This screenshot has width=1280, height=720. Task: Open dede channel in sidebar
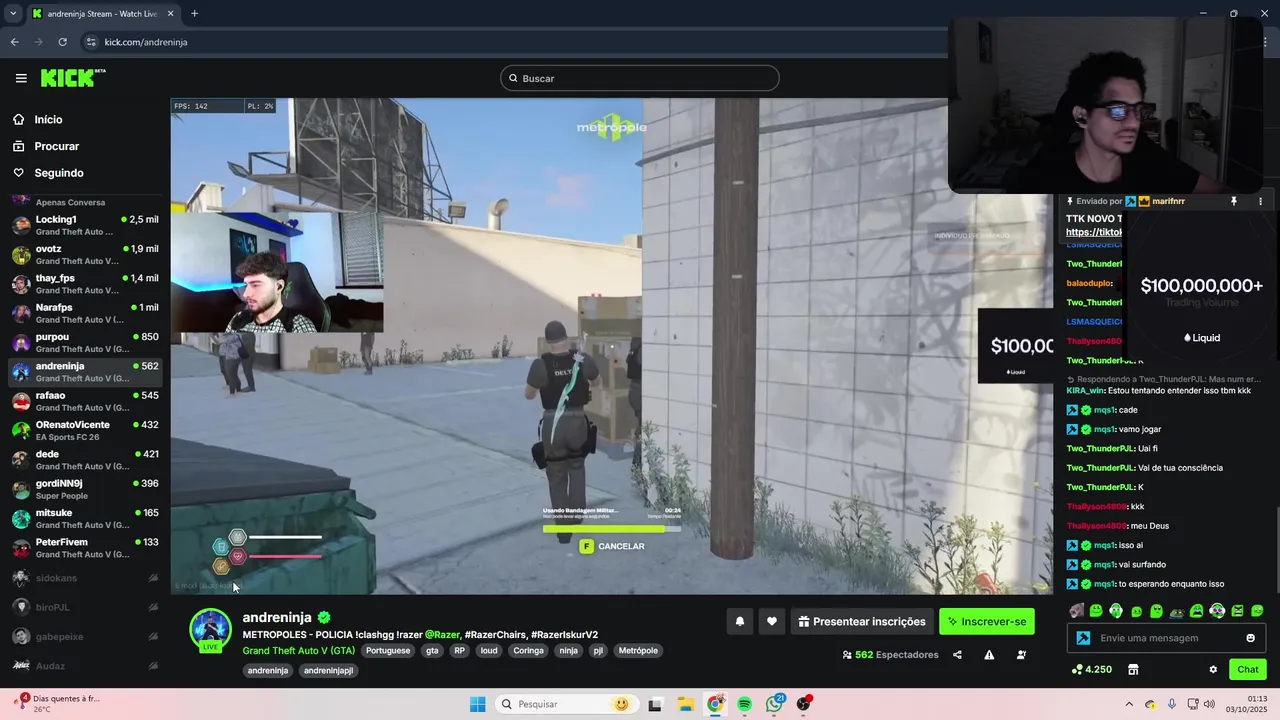click(85, 460)
